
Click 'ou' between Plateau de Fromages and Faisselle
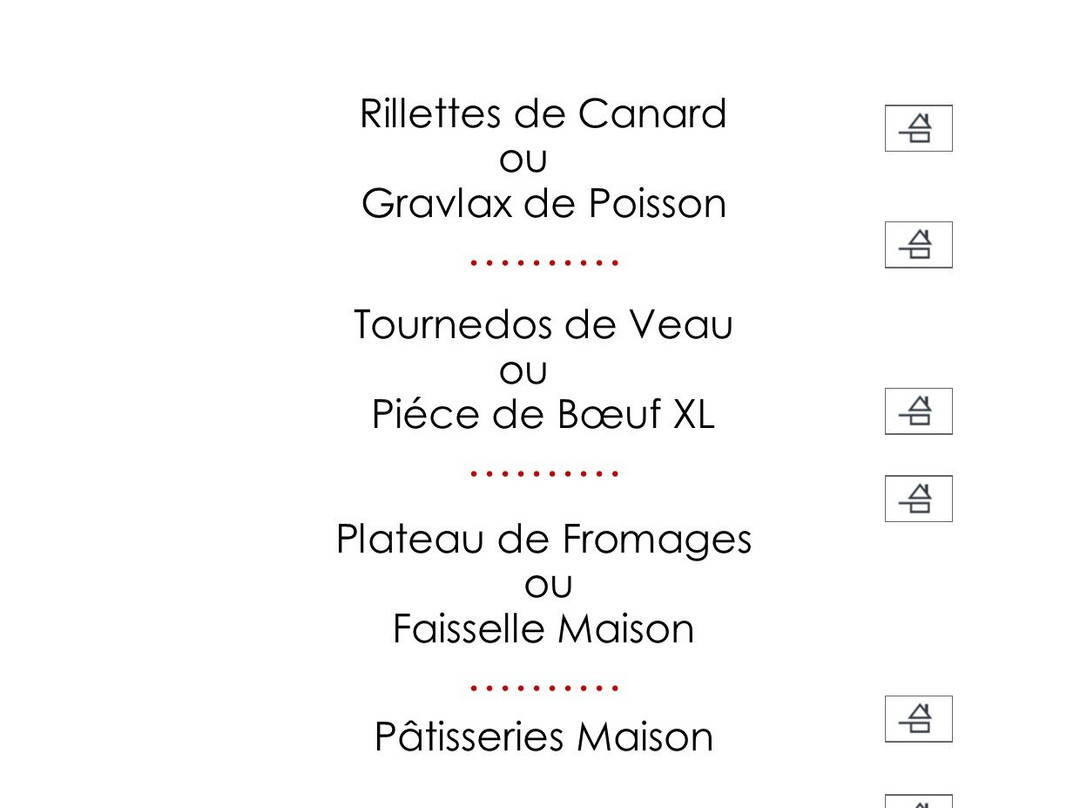click(548, 586)
